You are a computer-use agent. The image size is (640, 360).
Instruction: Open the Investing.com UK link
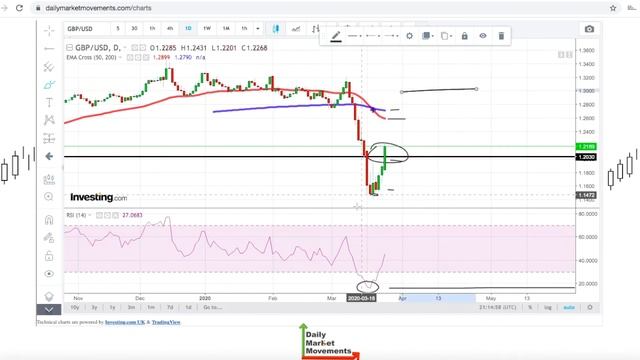pyautogui.click(x=125, y=322)
